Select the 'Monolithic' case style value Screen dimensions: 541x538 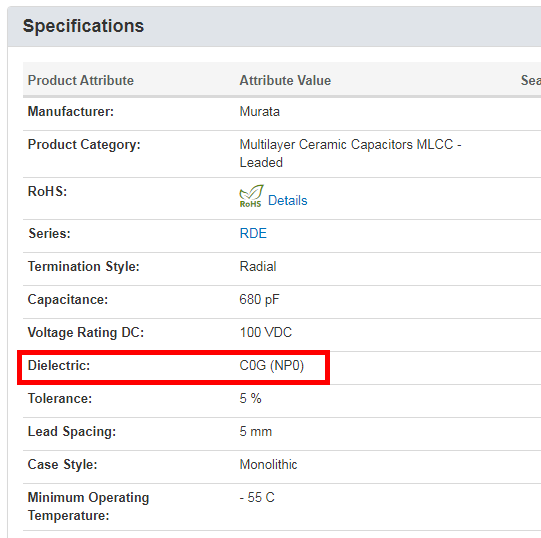pos(268,464)
